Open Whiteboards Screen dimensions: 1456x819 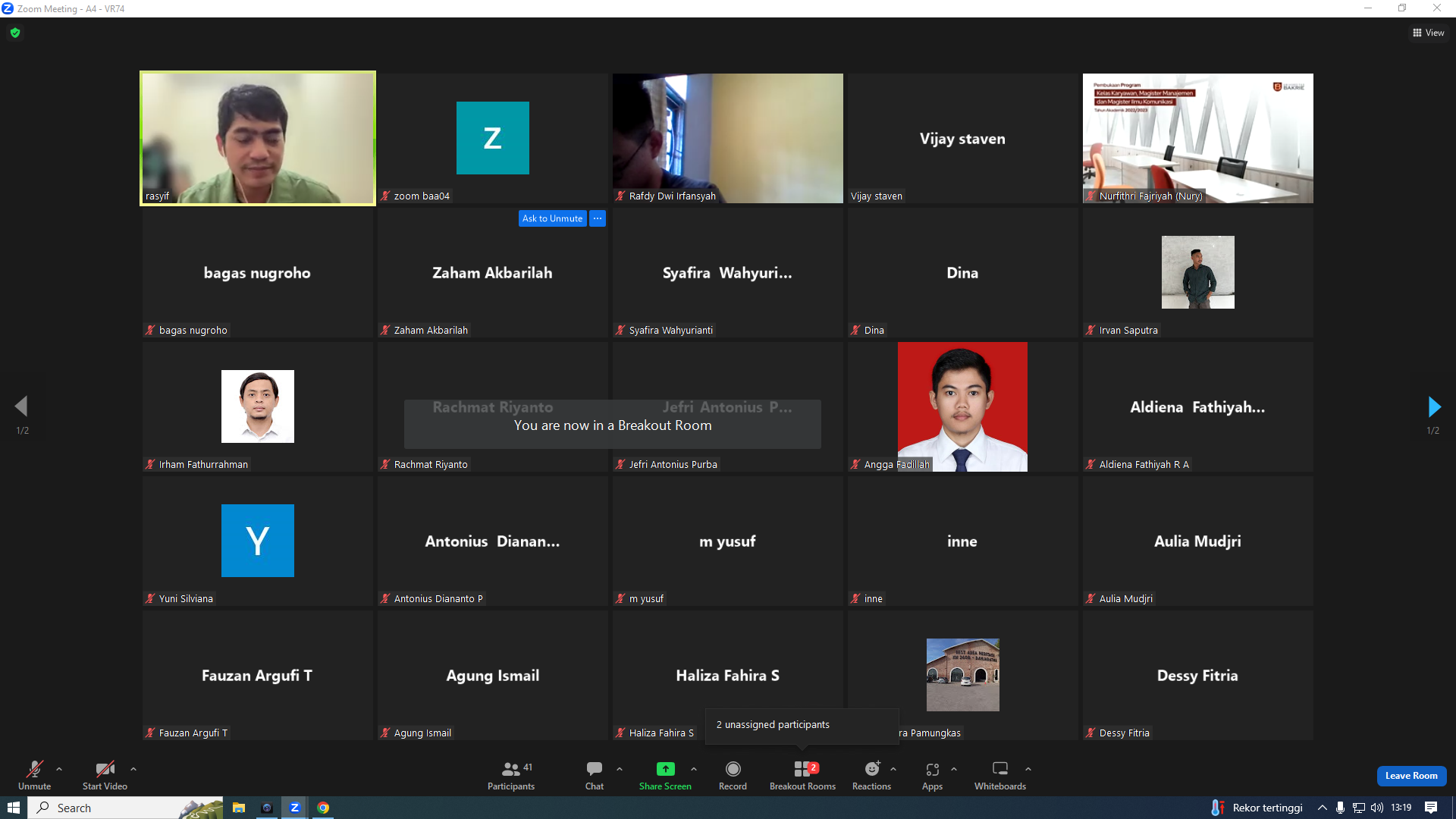click(x=1000, y=775)
